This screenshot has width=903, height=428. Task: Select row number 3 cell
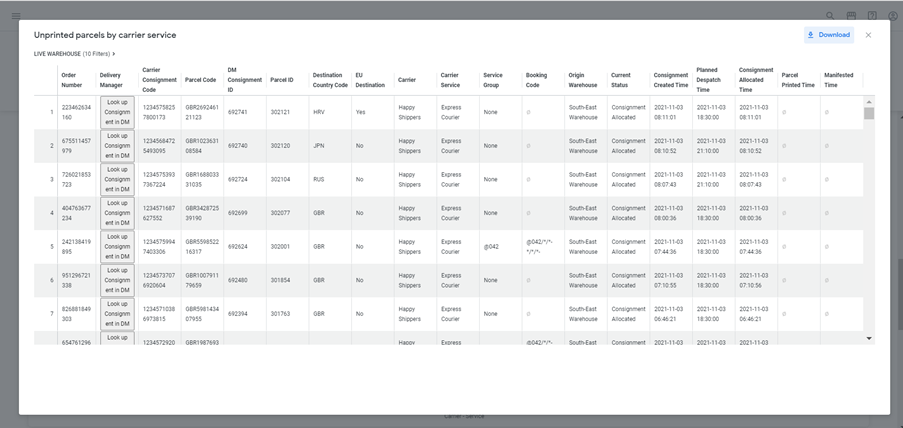tap(45, 179)
